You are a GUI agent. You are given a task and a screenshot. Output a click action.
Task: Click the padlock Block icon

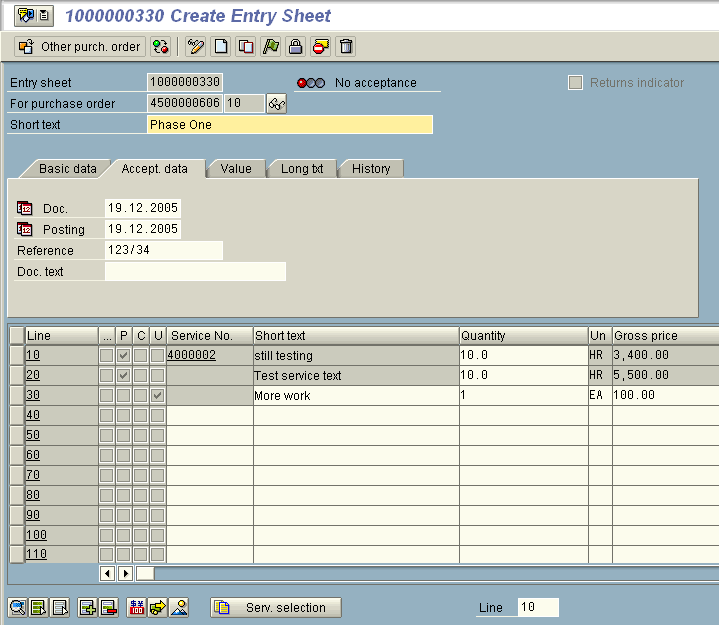296,47
